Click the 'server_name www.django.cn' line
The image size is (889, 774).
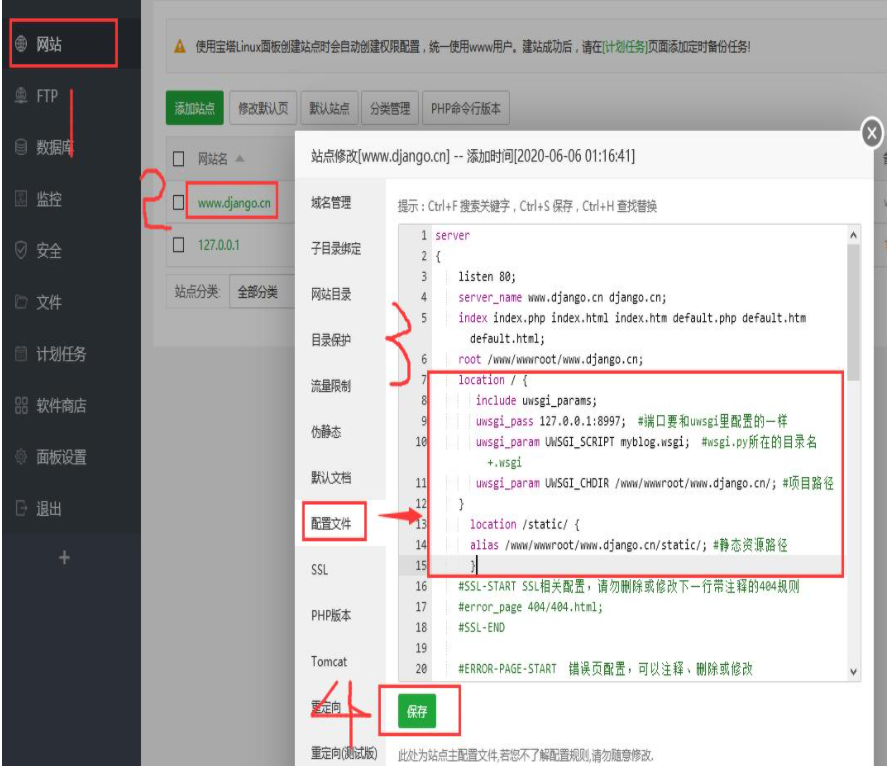(x=562, y=297)
